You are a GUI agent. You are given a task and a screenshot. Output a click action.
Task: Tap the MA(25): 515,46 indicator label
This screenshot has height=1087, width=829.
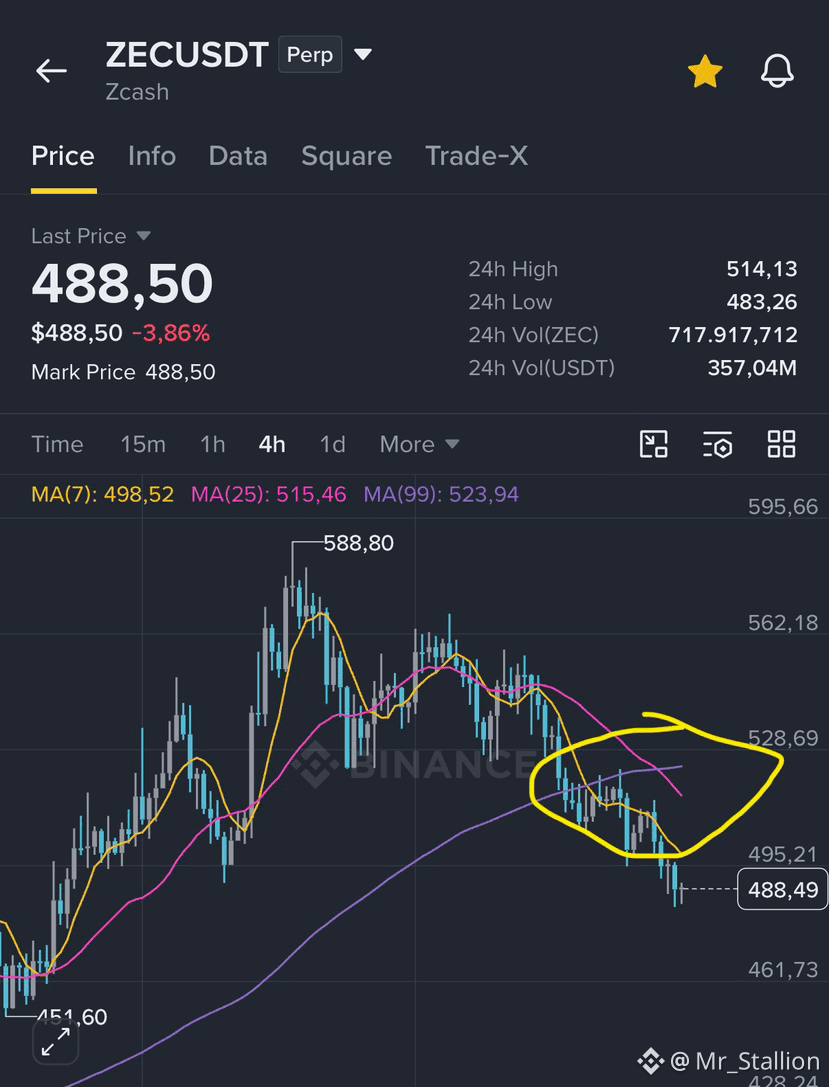coord(269,495)
